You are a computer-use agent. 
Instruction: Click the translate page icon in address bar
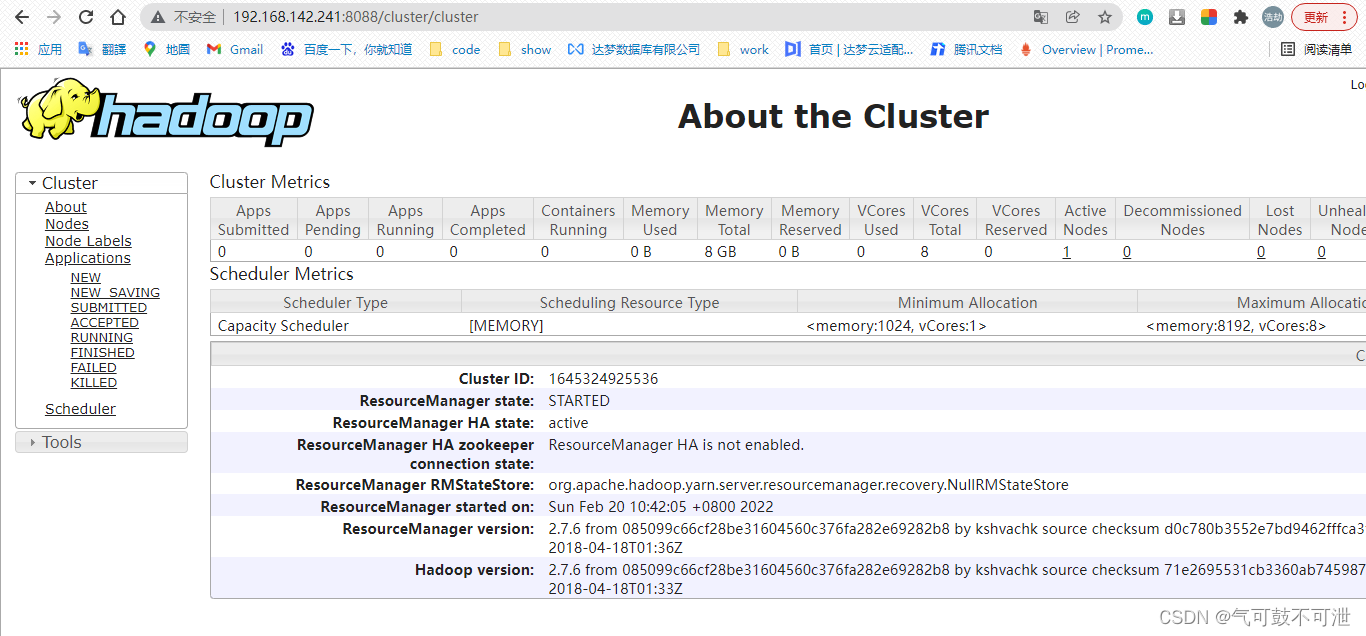coord(1041,17)
